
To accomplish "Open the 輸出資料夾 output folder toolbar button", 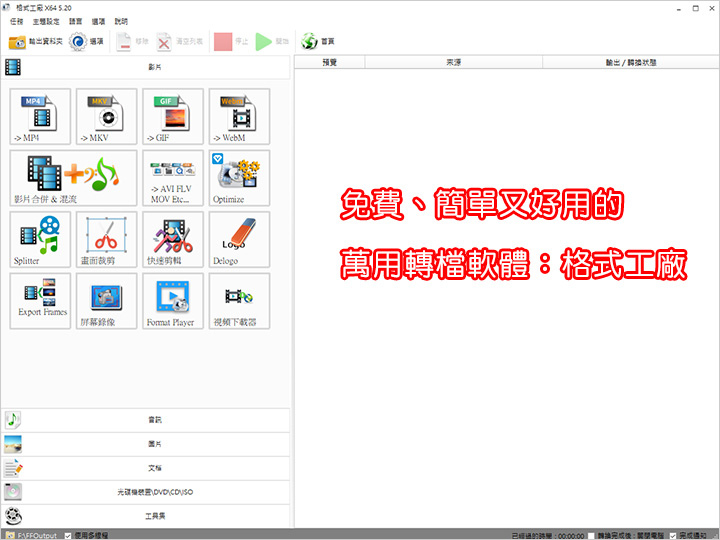I will coord(35,42).
